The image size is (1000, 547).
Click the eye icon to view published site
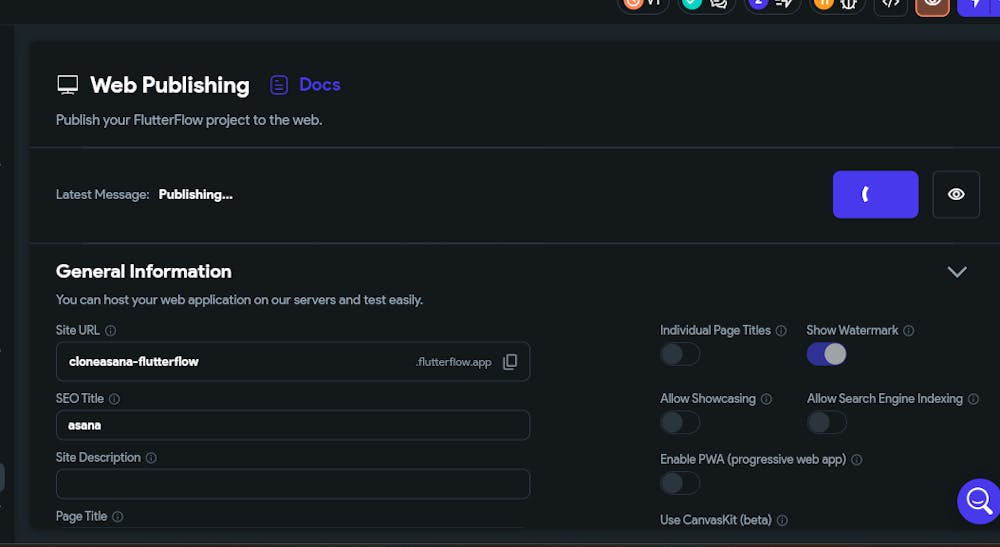pyautogui.click(x=956, y=194)
